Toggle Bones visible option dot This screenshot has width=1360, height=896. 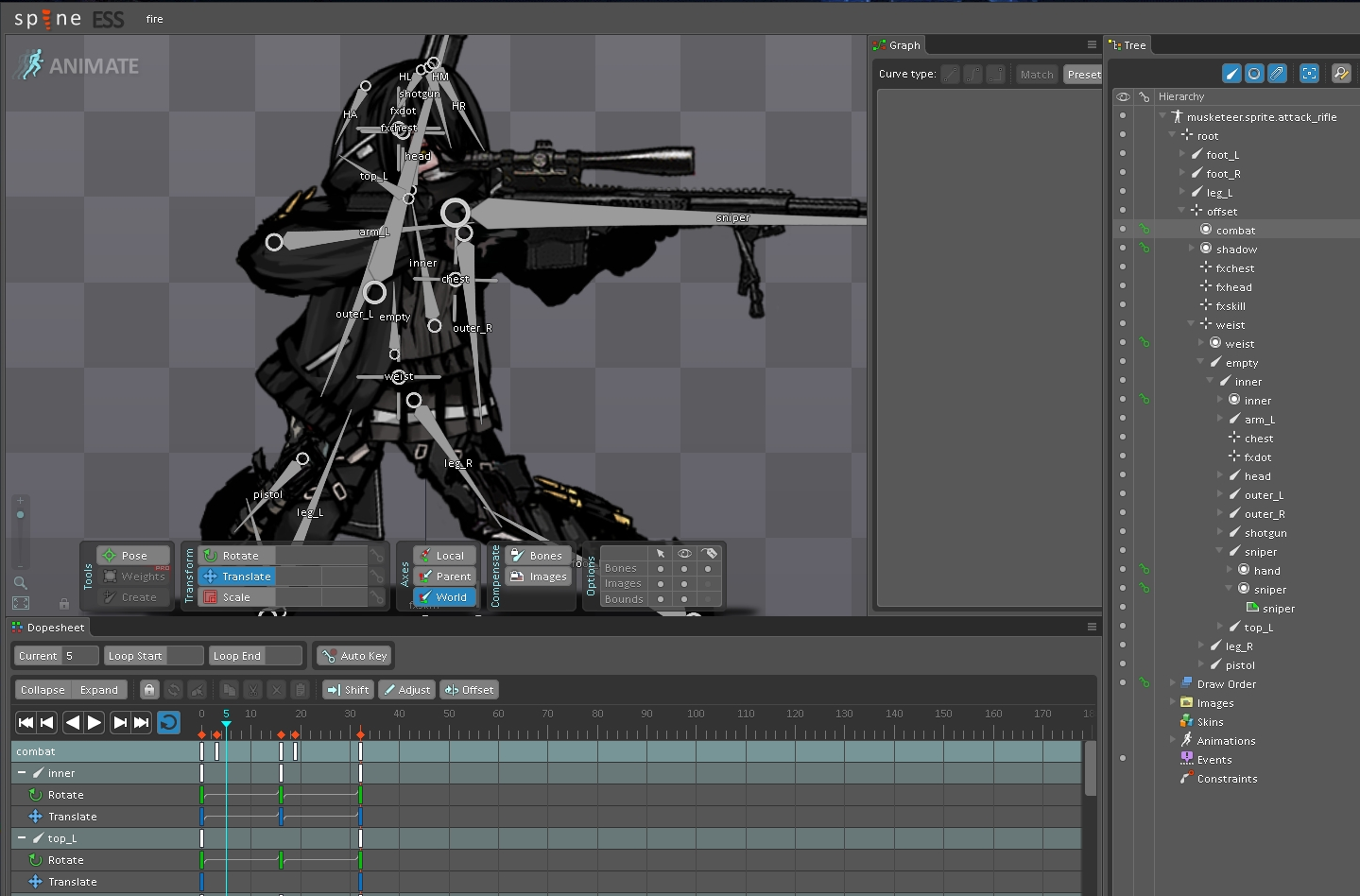pyautogui.click(x=684, y=569)
